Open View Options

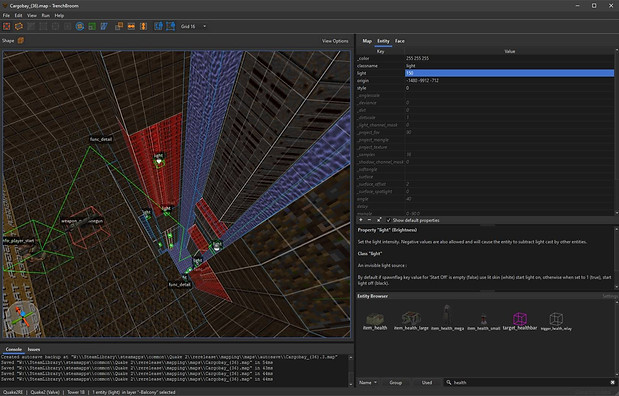[335, 41]
